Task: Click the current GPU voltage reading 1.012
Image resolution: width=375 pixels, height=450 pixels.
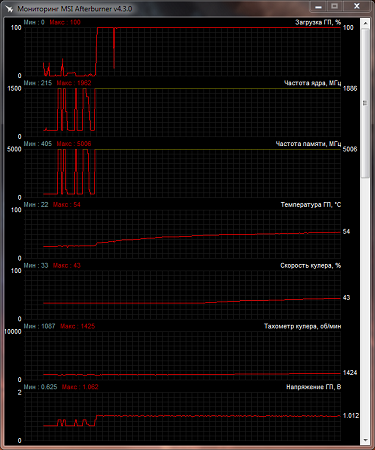Action: tap(351, 416)
